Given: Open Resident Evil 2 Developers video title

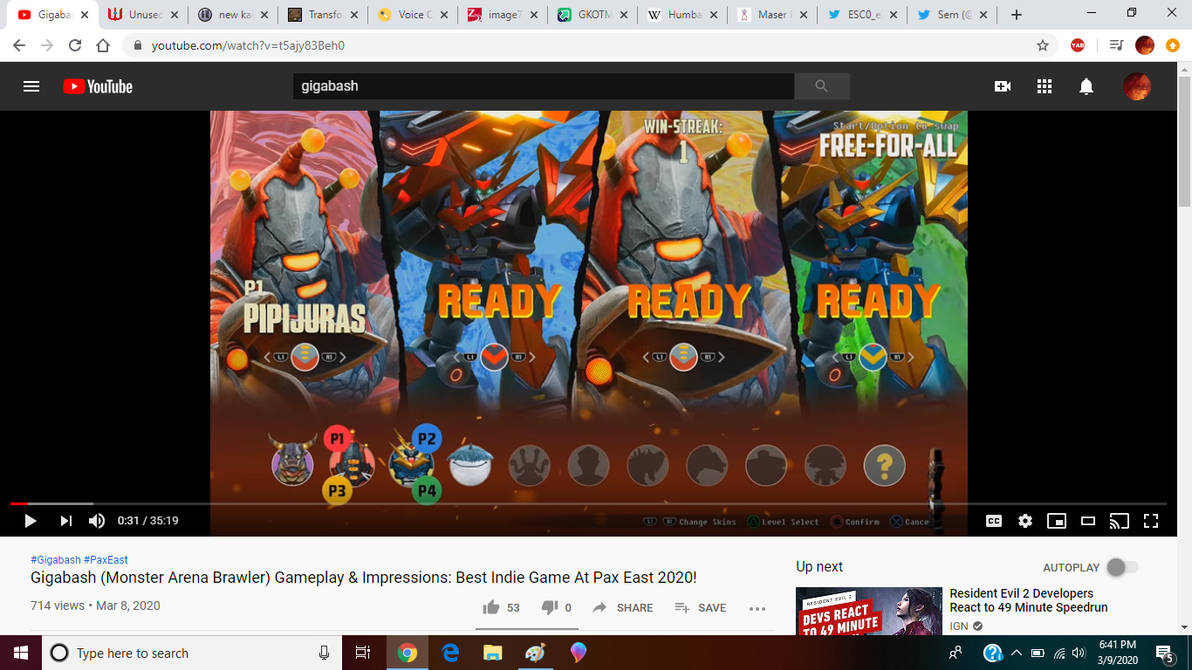Looking at the screenshot, I should (x=1028, y=600).
